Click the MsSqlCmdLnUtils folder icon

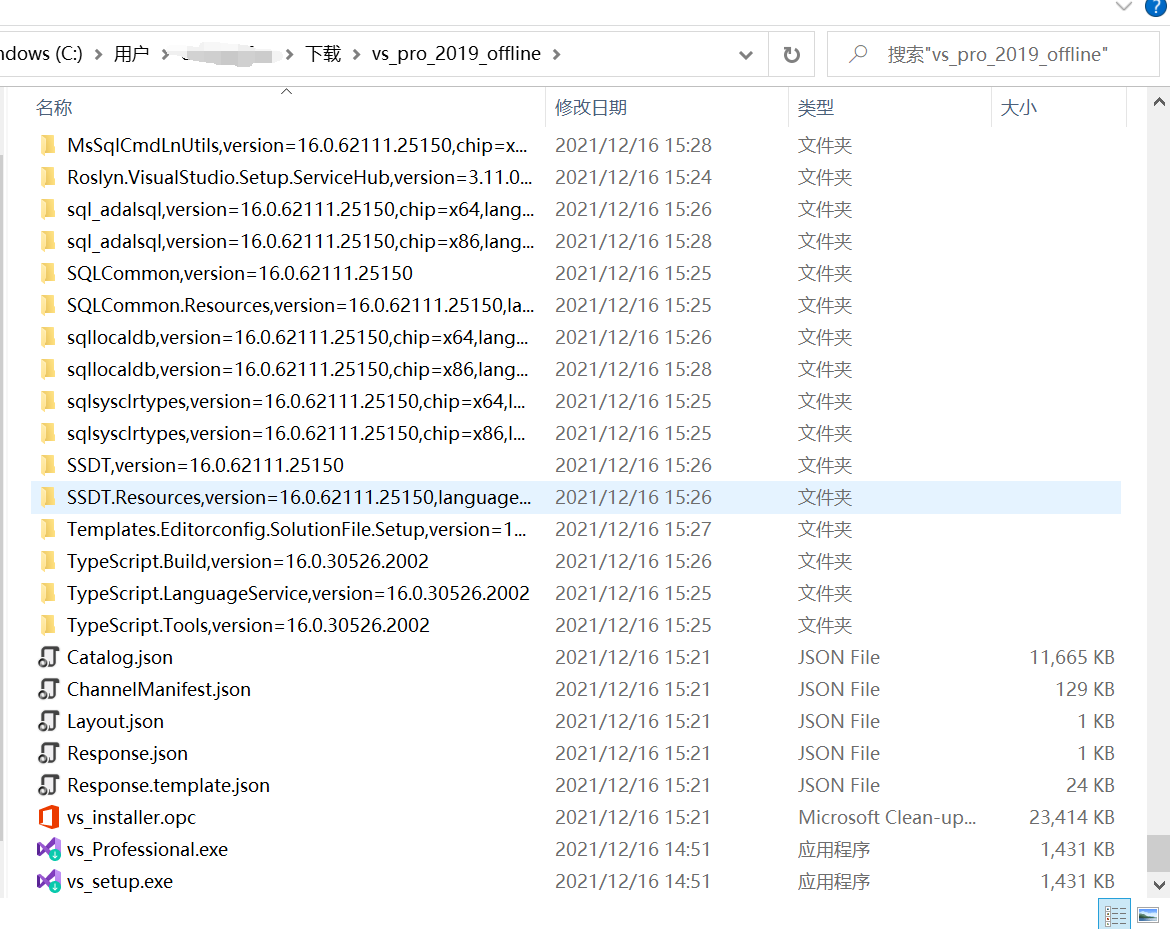49,145
